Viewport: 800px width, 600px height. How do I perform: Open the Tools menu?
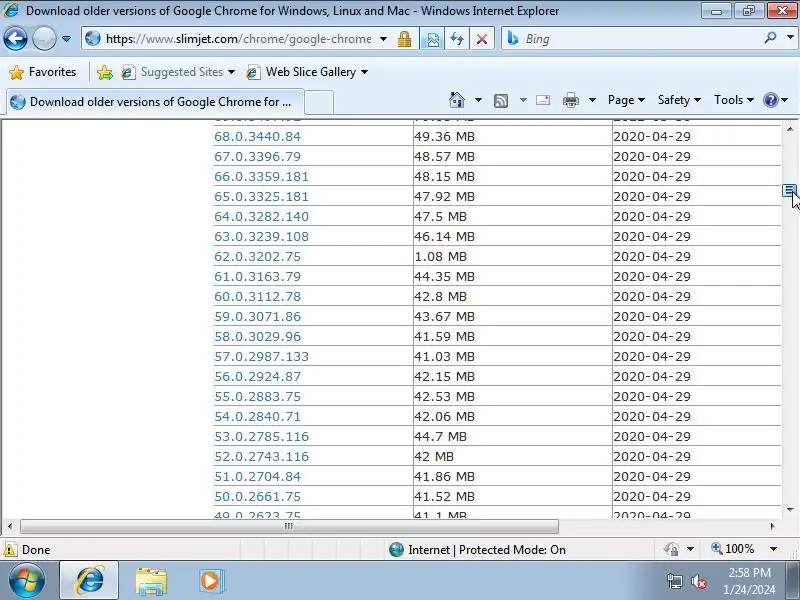[734, 100]
